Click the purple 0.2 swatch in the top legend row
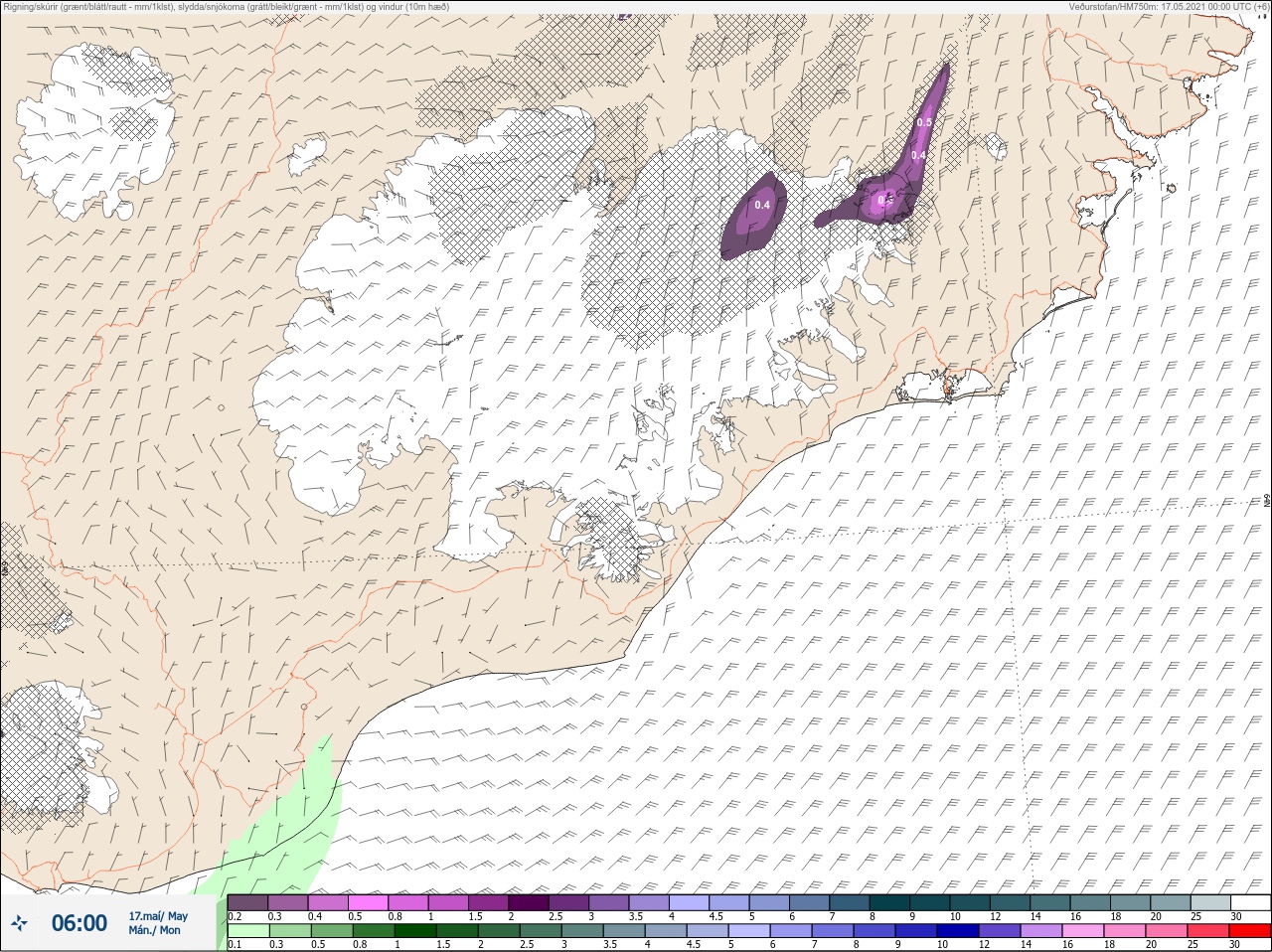The width and height of the screenshot is (1272, 952). coord(246,903)
